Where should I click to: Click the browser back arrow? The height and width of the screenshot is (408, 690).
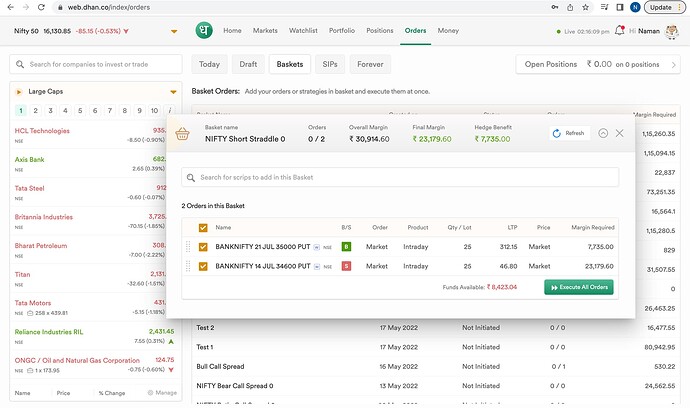(x=11, y=7)
